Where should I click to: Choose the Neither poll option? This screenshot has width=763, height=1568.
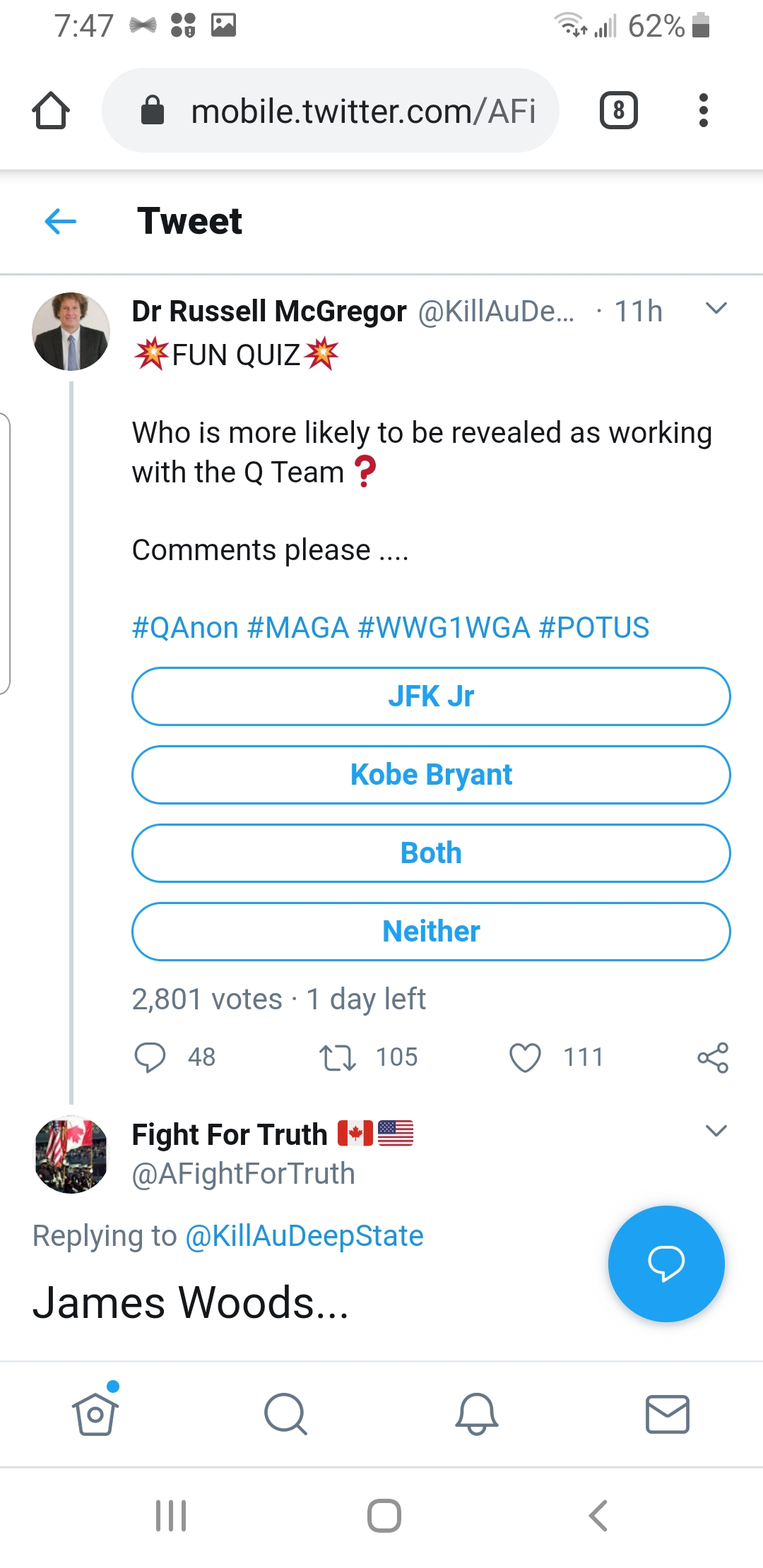[431, 932]
